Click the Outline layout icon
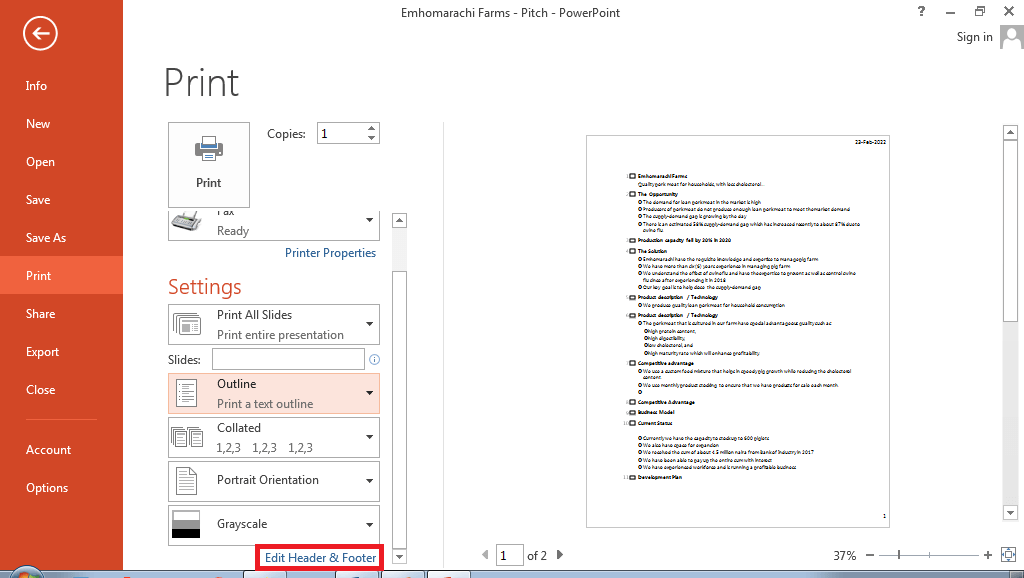This screenshot has height=578, width=1024. click(187, 394)
